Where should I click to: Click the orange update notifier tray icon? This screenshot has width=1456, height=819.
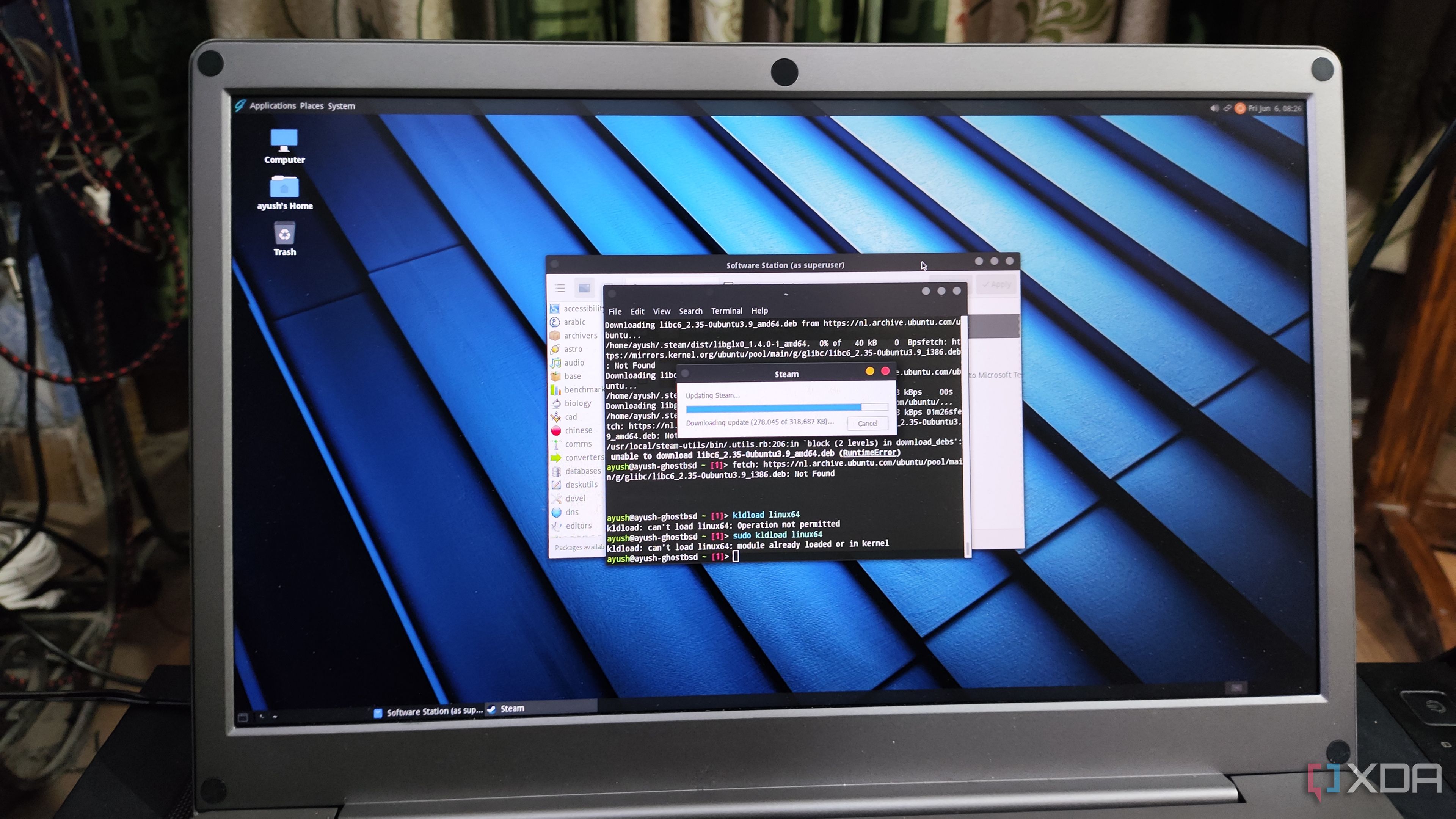point(1240,108)
